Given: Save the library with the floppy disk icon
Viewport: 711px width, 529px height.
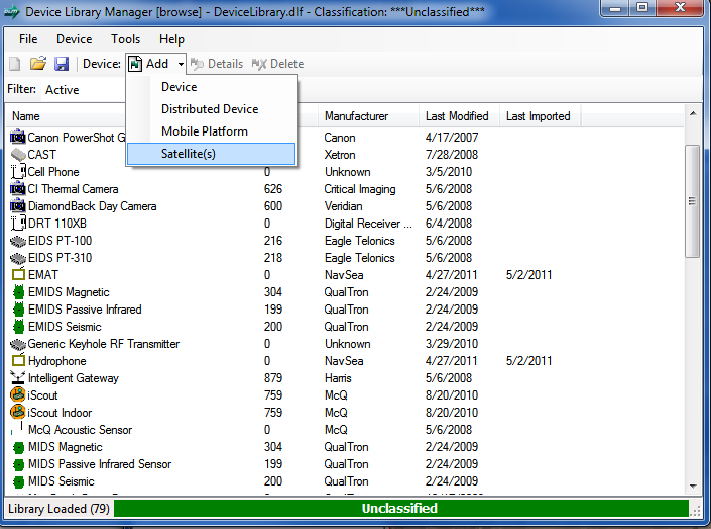Looking at the screenshot, I should point(61,64).
